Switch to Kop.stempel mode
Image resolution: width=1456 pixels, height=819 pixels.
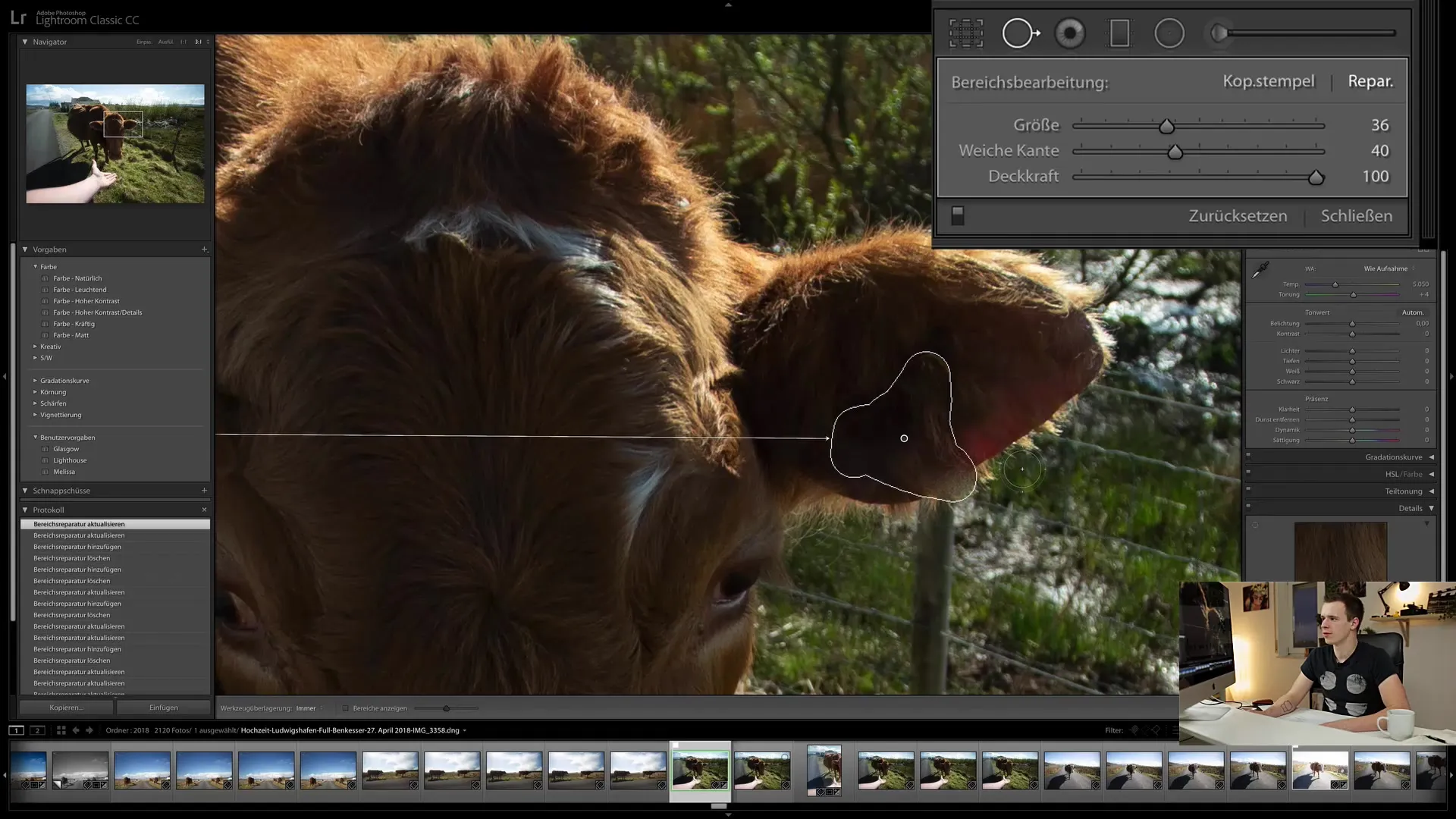point(1269,81)
